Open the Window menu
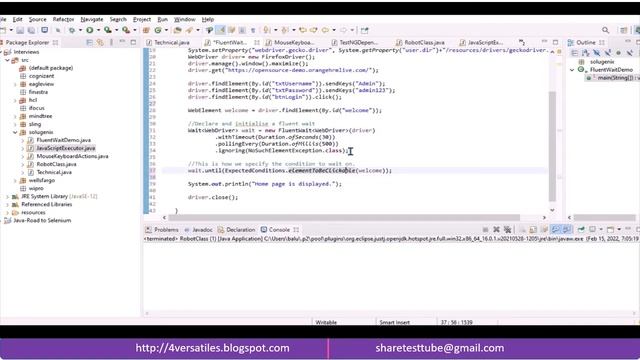 point(184,19)
